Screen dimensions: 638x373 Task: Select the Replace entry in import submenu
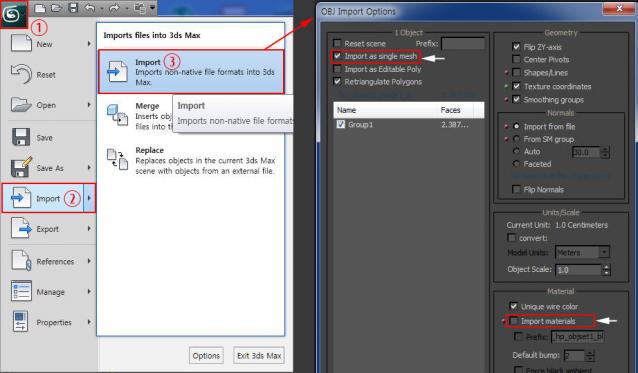tap(191, 160)
